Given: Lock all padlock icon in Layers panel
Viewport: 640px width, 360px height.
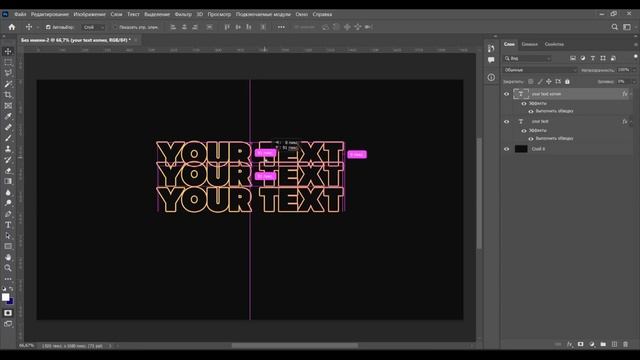Looking at the screenshot, I should coord(567,82).
